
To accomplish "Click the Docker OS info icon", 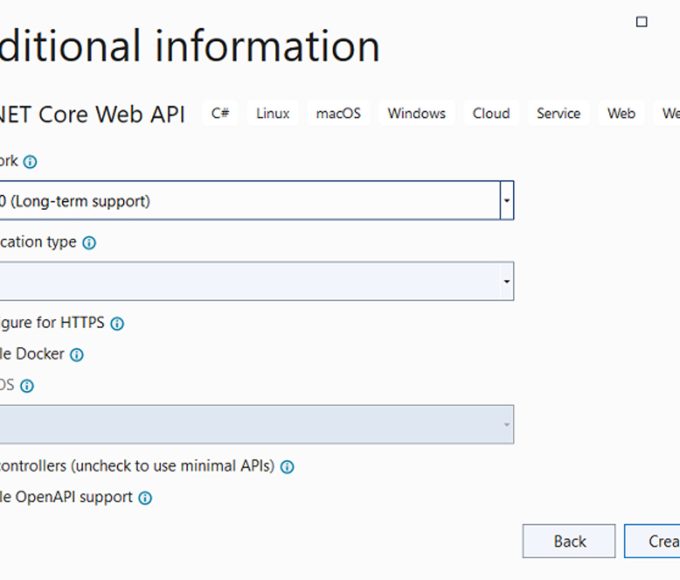I will click(27, 386).
